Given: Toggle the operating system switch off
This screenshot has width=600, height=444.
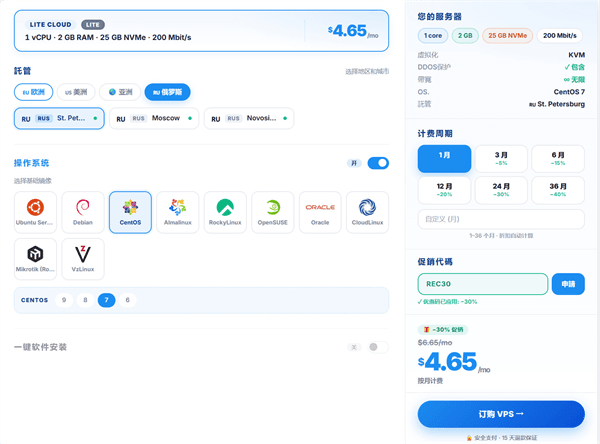Looking at the screenshot, I should click(x=378, y=163).
